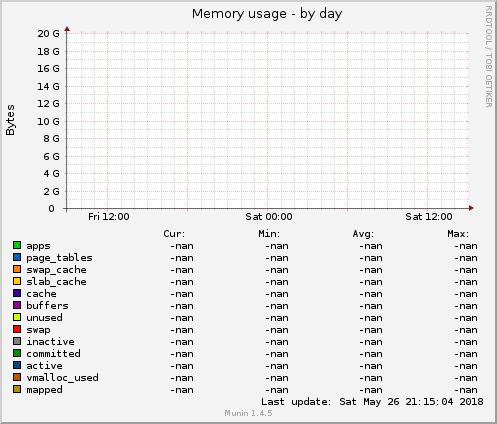Viewport: 497px width, 424px height.
Task: Click the apps Cur '-nan' value
Action: coord(182,246)
